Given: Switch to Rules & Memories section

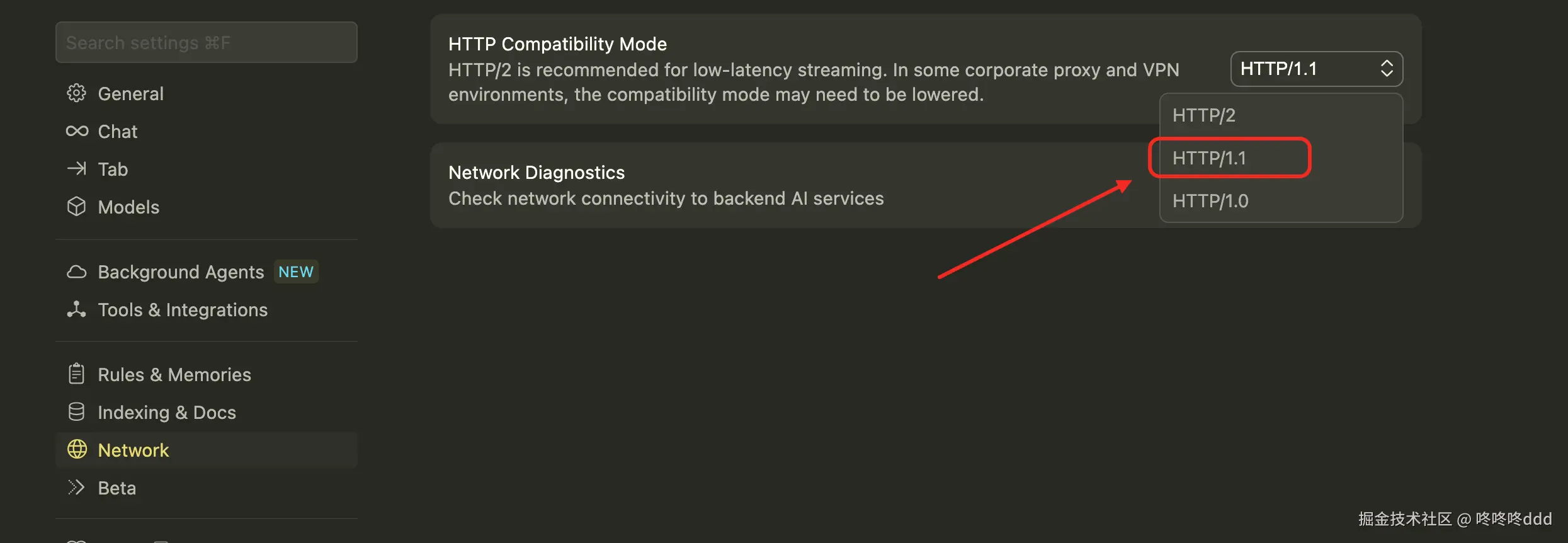Looking at the screenshot, I should coord(174,374).
